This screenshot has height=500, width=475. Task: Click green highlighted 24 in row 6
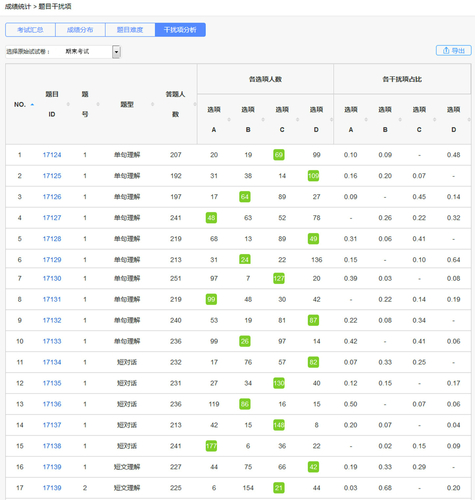(245, 259)
